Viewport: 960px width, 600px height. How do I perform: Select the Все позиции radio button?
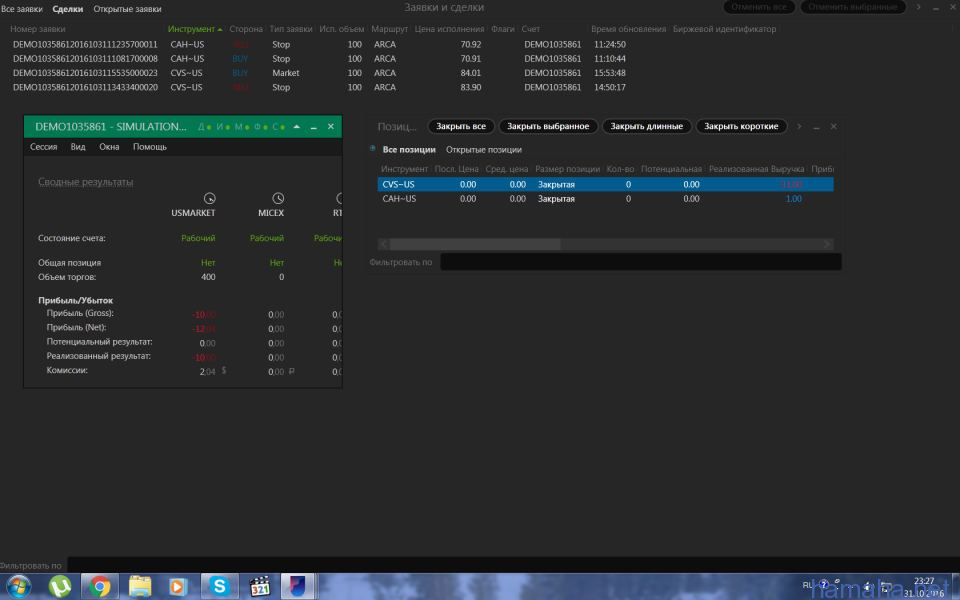click(x=373, y=149)
